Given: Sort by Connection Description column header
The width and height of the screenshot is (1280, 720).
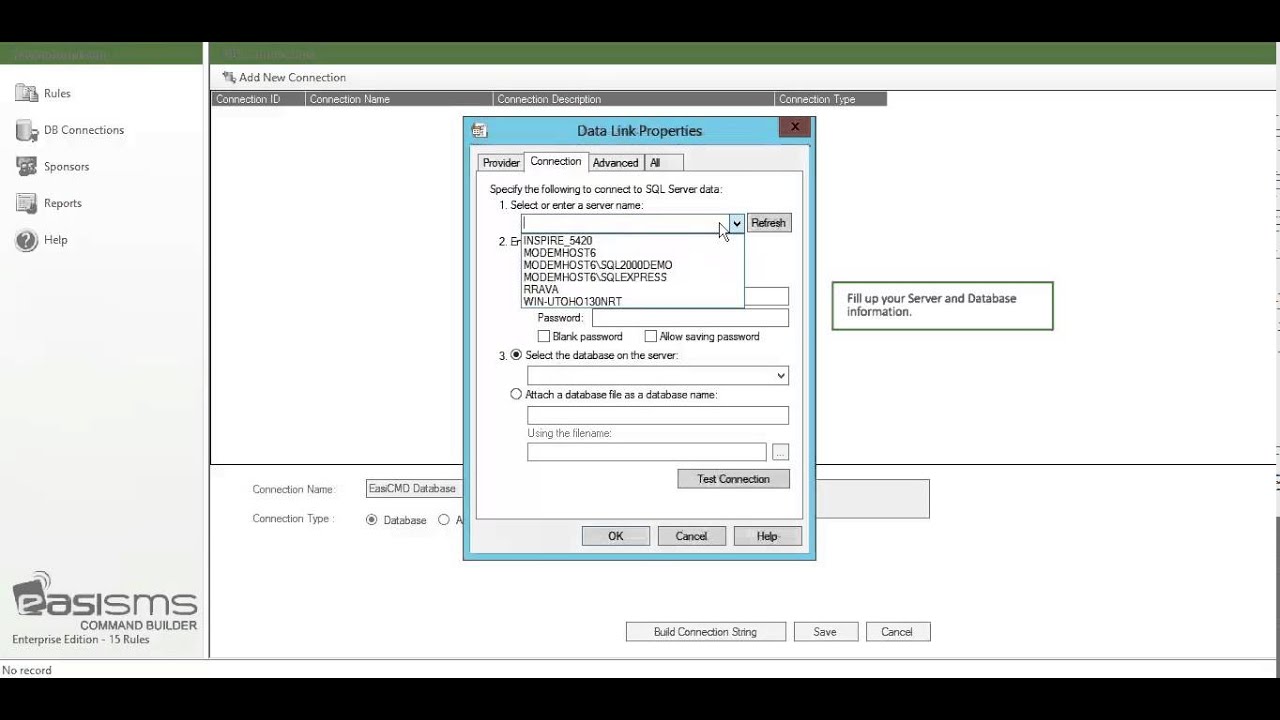Looking at the screenshot, I should pos(634,99).
